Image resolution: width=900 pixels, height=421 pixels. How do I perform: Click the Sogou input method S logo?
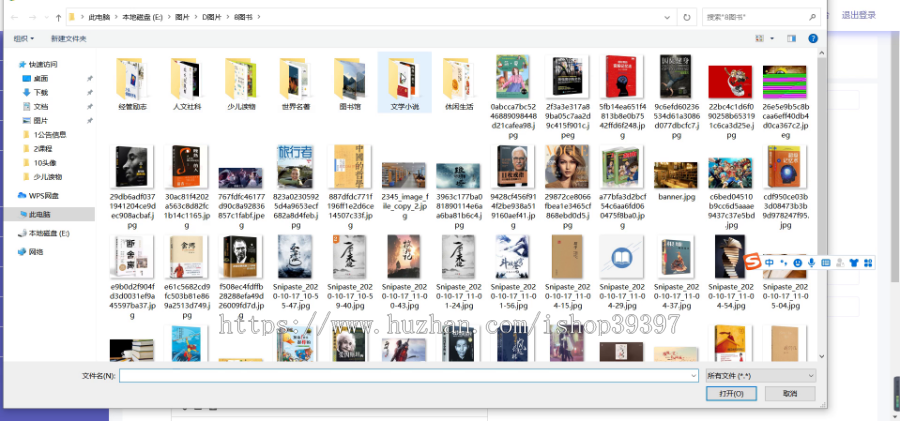coord(752,262)
